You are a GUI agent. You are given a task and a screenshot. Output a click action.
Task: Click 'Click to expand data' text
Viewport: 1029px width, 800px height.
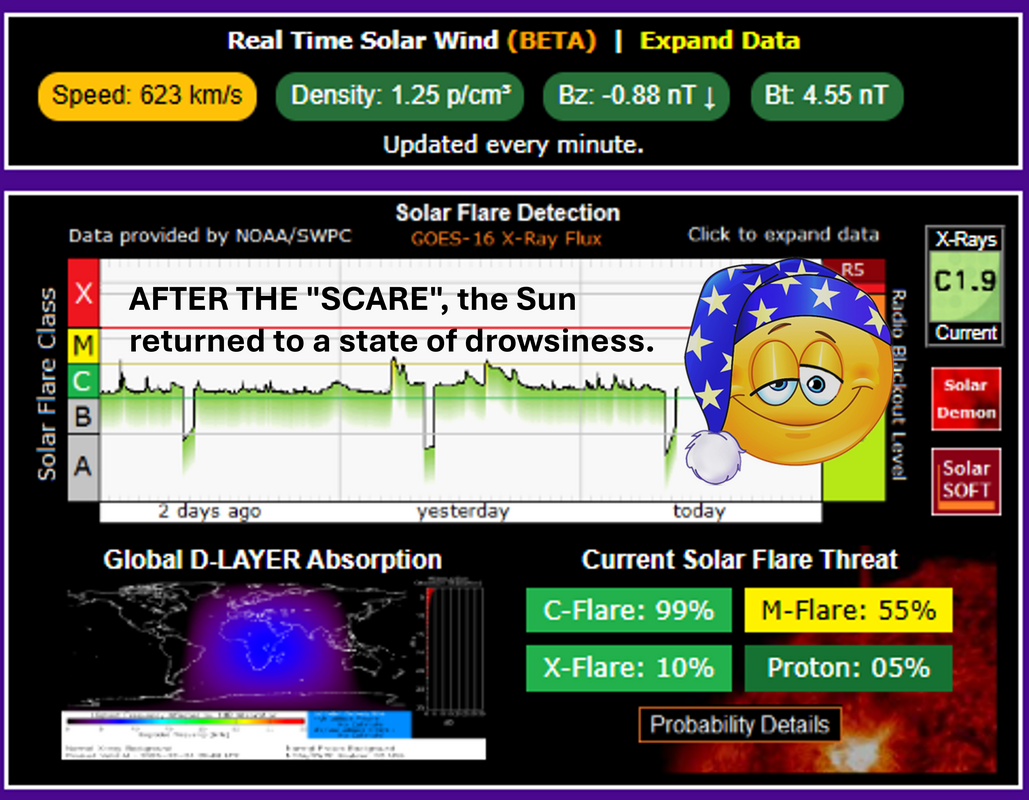pyautogui.click(x=783, y=235)
